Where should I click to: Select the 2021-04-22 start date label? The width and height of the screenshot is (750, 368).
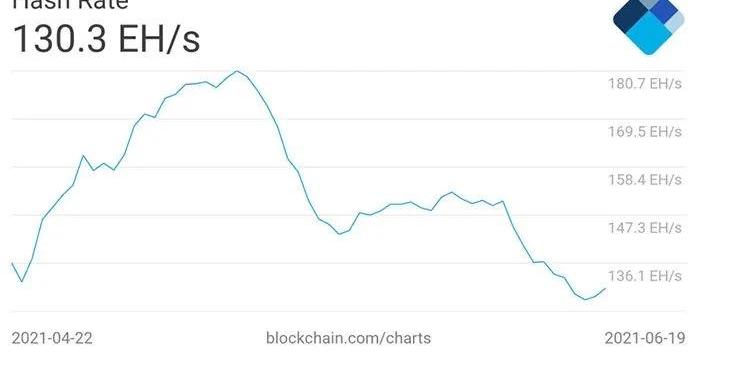pos(52,338)
